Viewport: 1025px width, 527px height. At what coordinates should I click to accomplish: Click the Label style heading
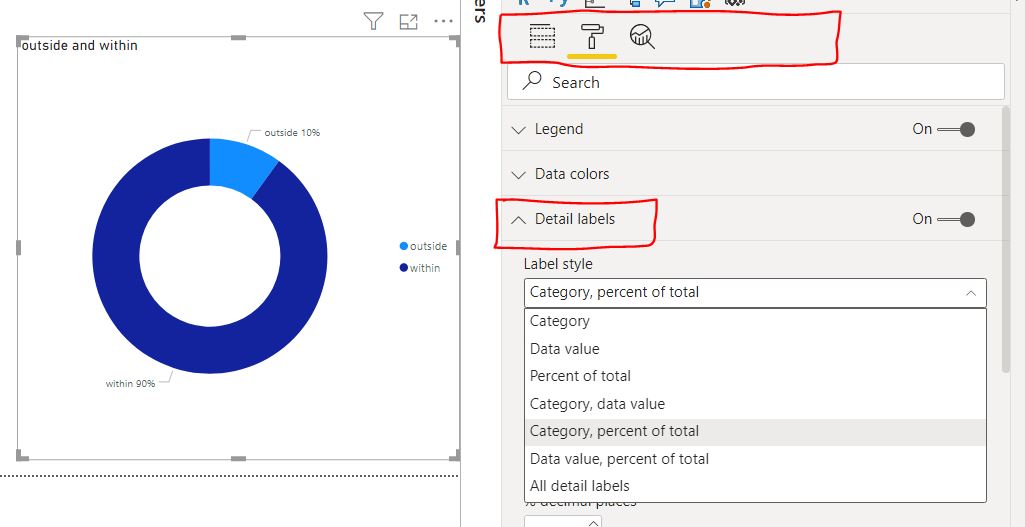558,264
